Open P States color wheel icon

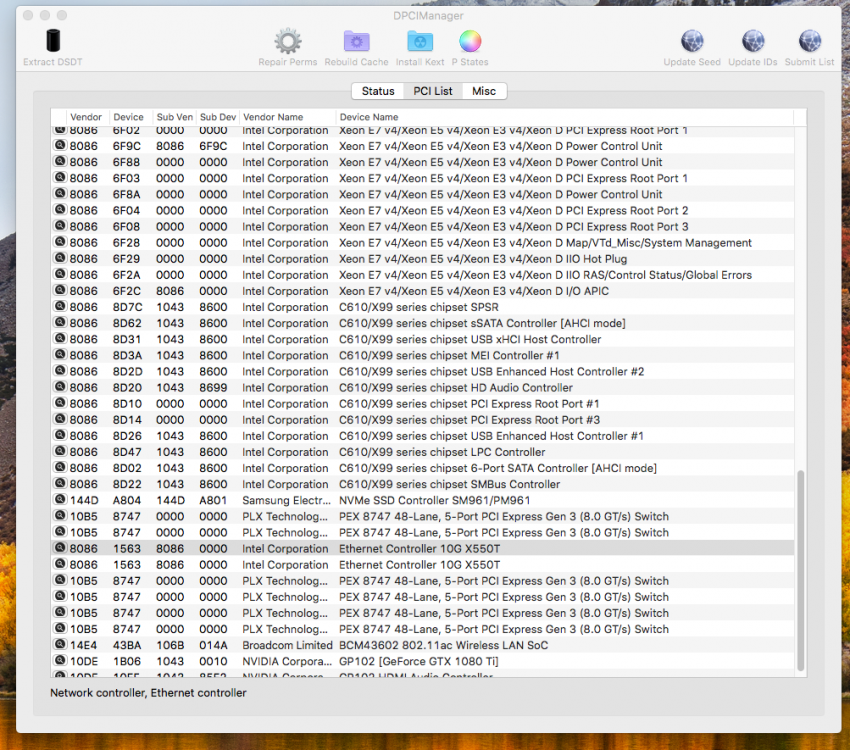(x=470, y=41)
